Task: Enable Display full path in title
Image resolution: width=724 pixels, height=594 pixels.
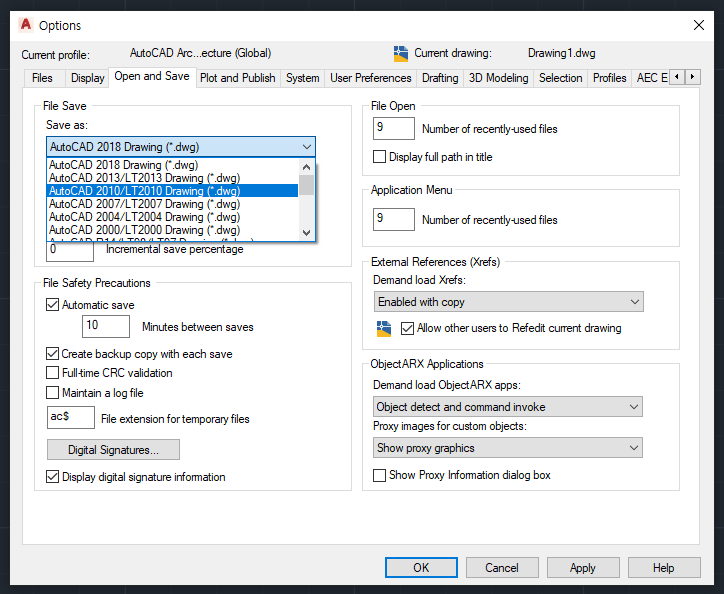Action: tap(379, 157)
